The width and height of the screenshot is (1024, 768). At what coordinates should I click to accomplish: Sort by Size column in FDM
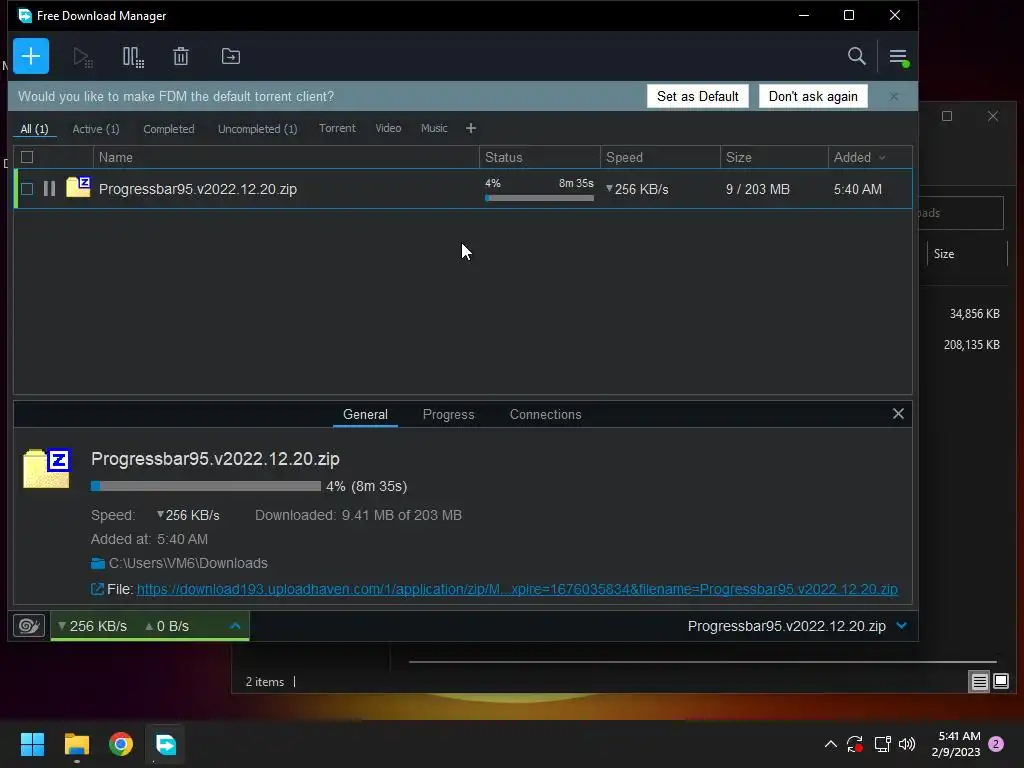pyautogui.click(x=774, y=157)
